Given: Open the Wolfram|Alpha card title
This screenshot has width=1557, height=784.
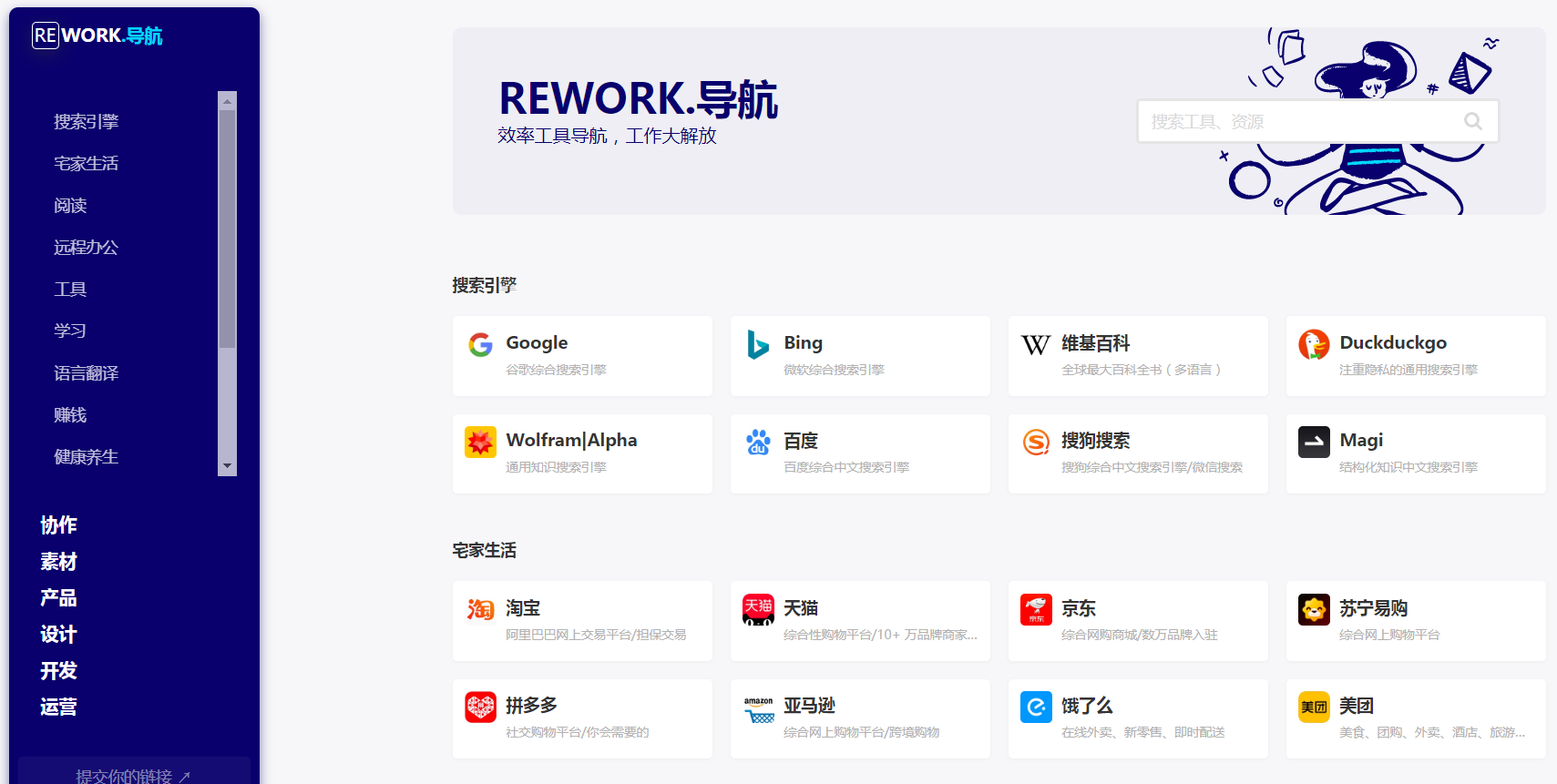Looking at the screenshot, I should click(x=571, y=441).
